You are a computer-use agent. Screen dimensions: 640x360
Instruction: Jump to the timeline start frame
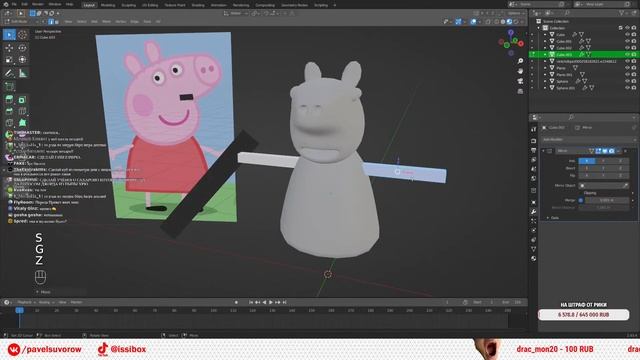[251, 302]
